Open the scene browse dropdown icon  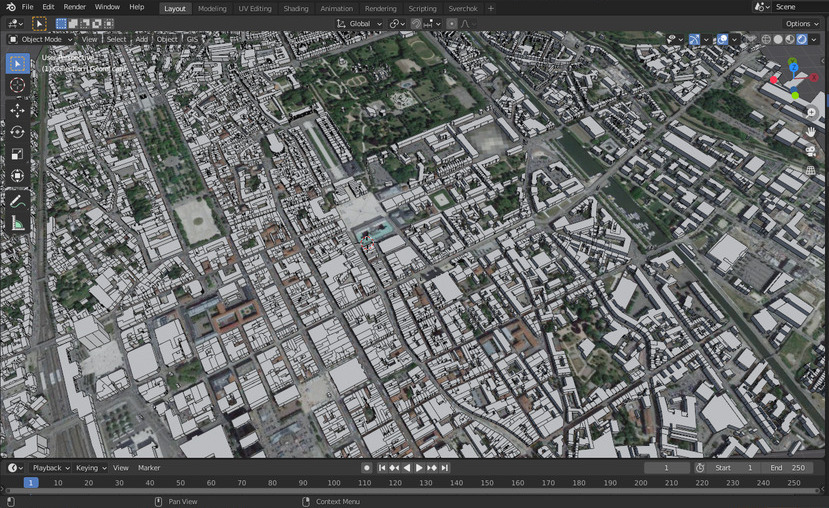point(762,7)
